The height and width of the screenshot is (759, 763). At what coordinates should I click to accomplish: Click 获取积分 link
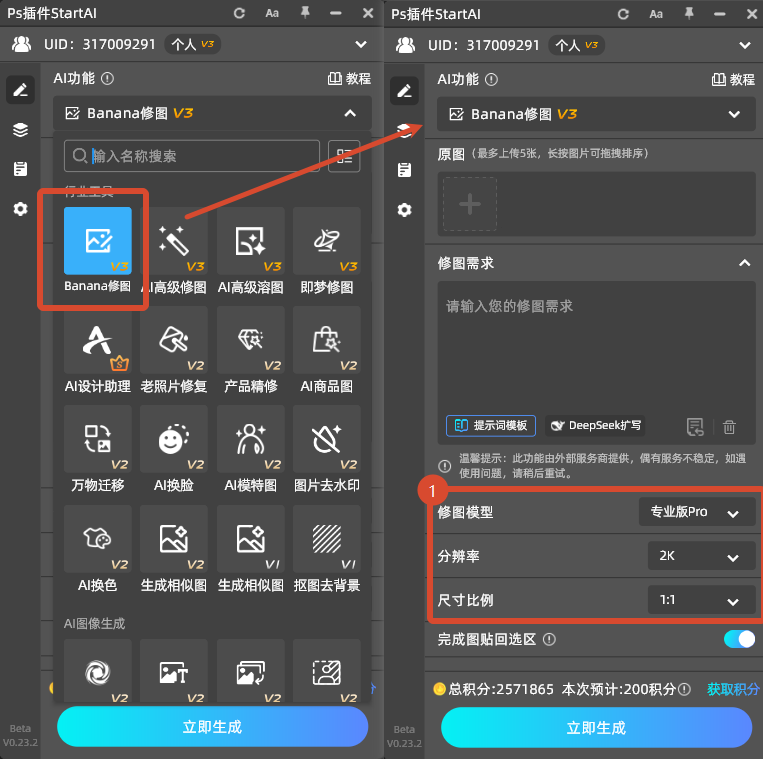[x=733, y=689]
